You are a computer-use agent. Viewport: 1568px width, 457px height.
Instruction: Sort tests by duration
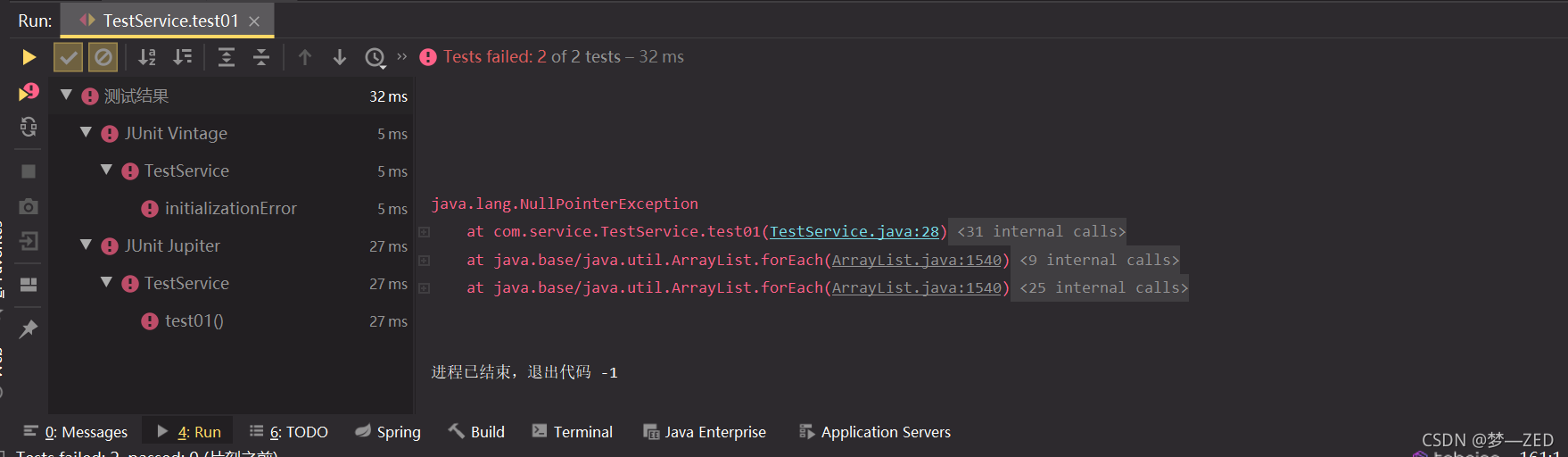[x=183, y=57]
